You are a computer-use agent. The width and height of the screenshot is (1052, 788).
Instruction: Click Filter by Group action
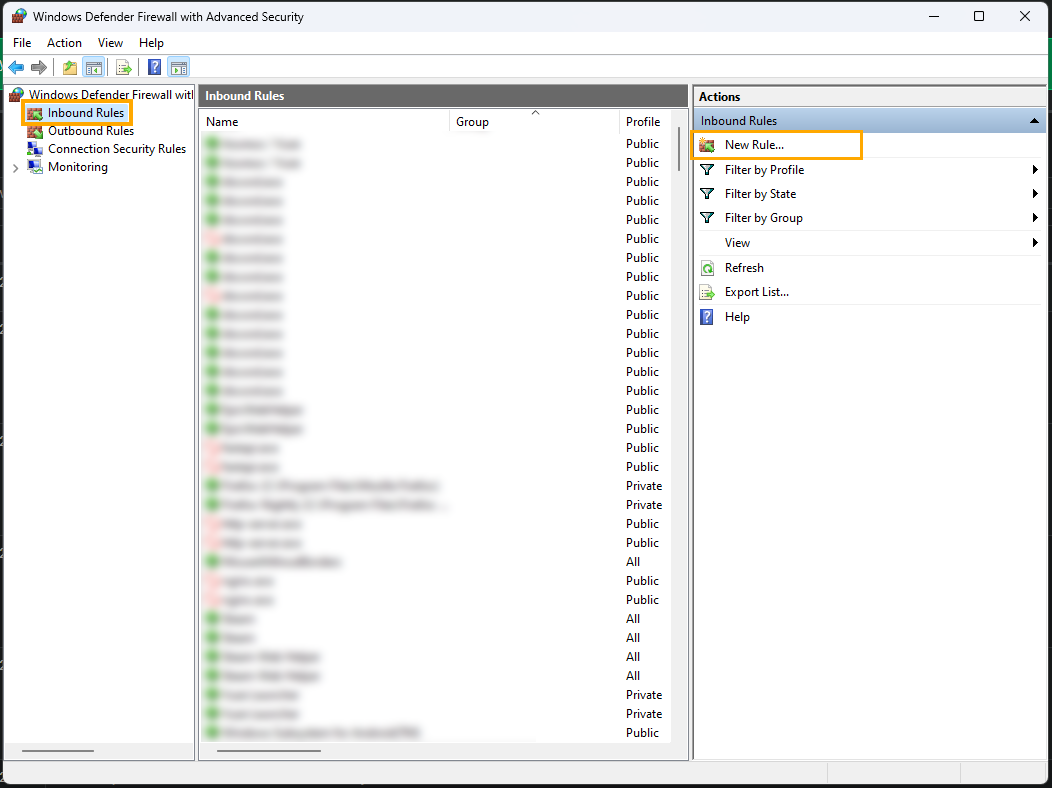point(764,218)
